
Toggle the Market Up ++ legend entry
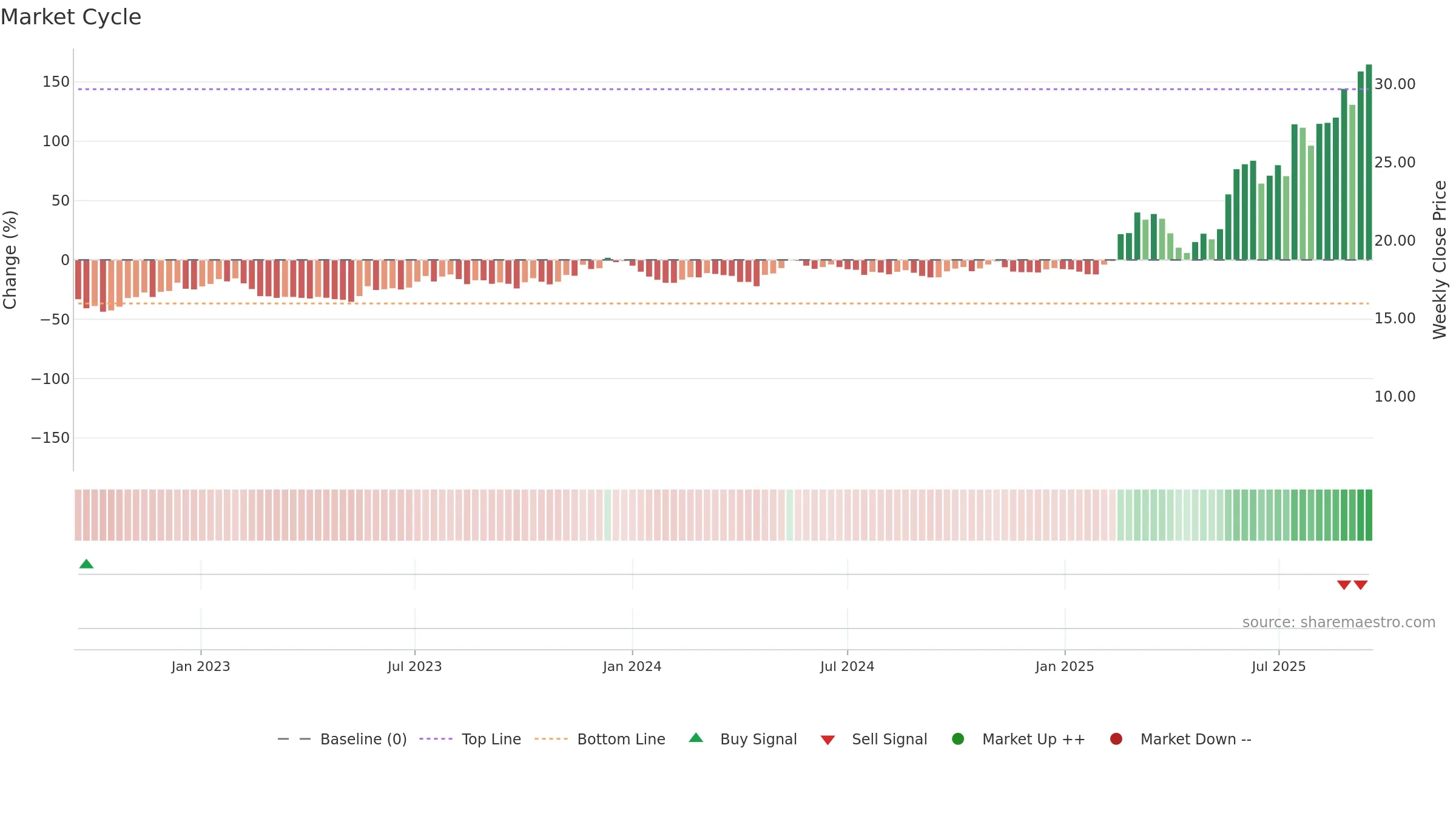pyautogui.click(x=1019, y=740)
